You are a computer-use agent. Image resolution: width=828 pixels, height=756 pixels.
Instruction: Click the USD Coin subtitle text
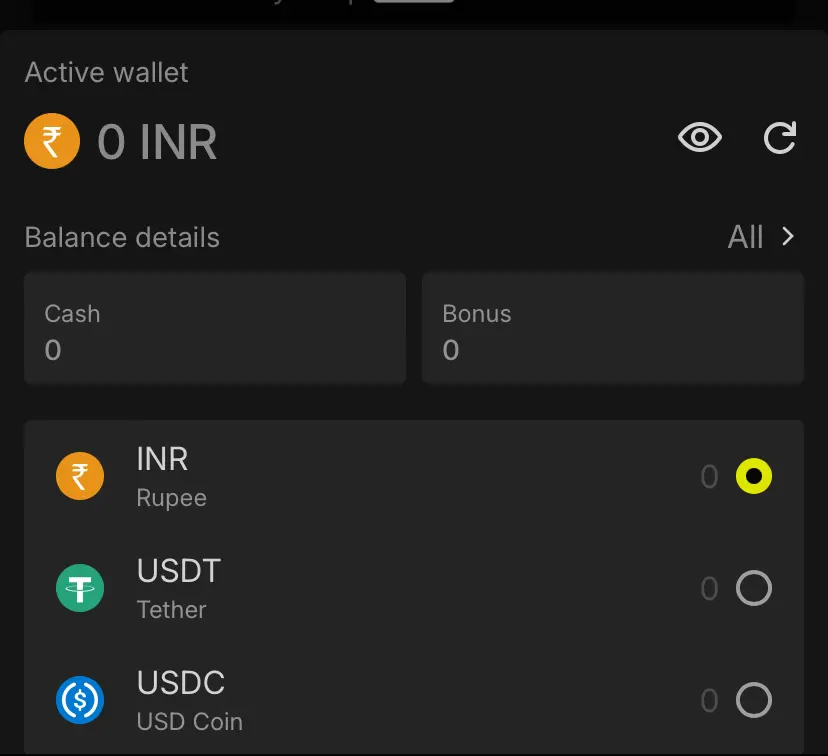click(x=190, y=722)
